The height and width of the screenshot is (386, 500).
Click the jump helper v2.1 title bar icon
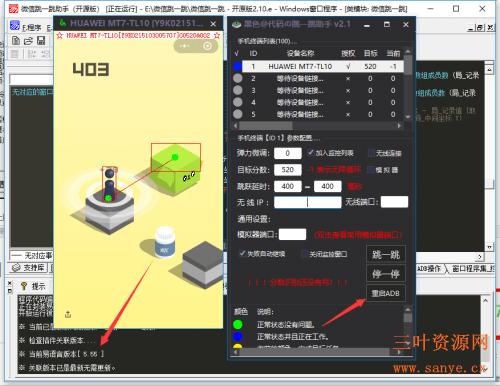point(237,24)
